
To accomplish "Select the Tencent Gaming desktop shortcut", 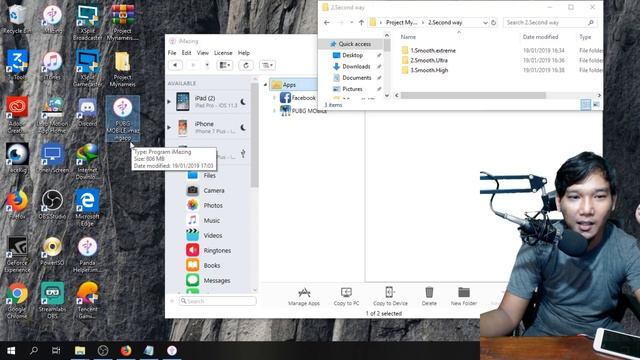I will (87, 301).
